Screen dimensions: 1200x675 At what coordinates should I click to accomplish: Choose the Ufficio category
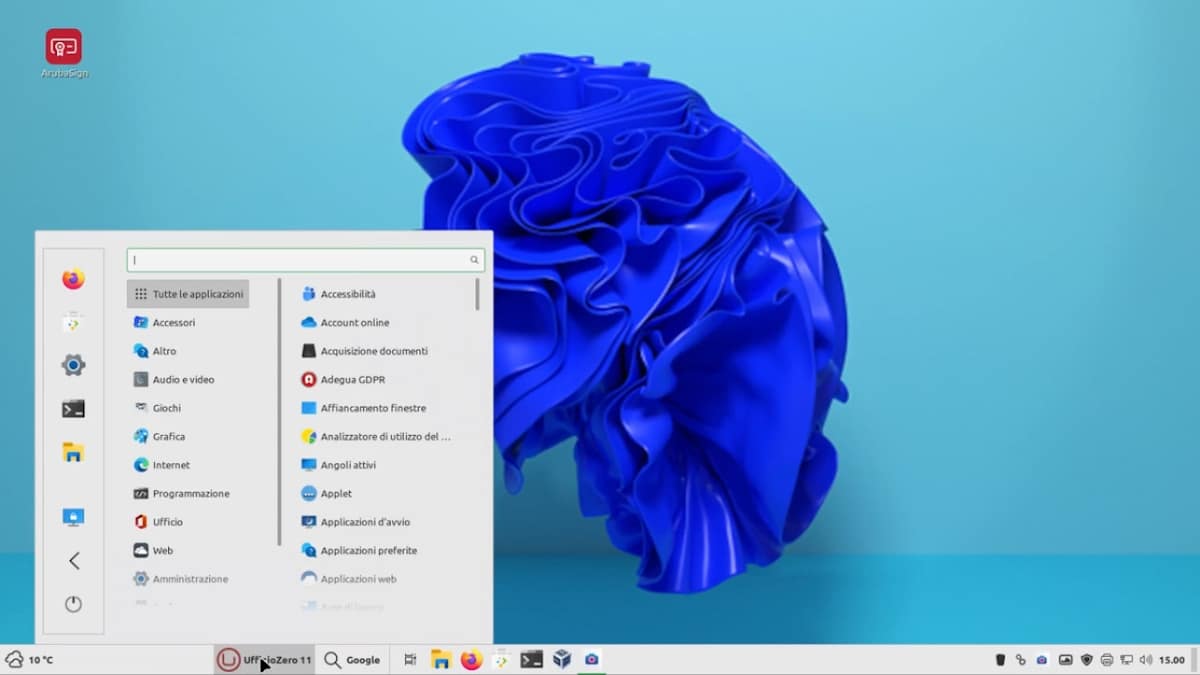168,522
